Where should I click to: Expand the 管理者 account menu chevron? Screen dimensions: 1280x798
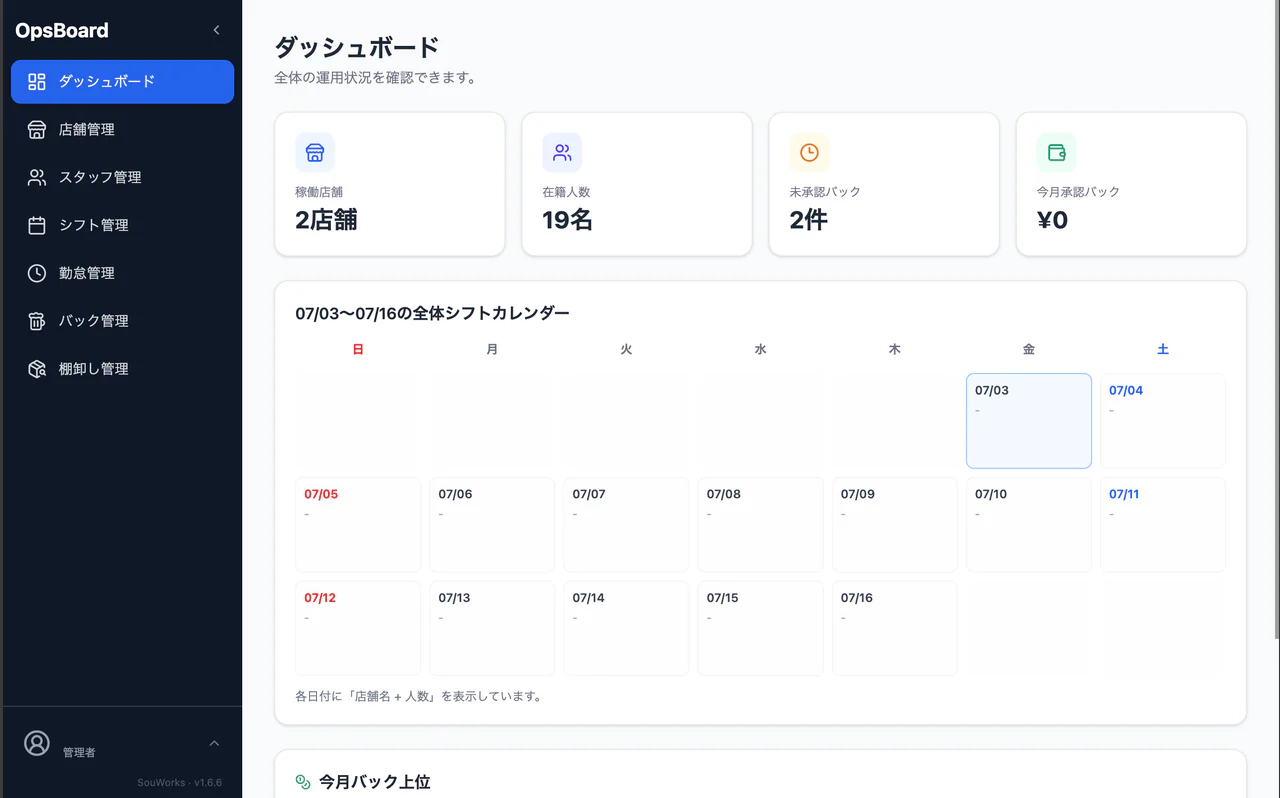[214, 743]
